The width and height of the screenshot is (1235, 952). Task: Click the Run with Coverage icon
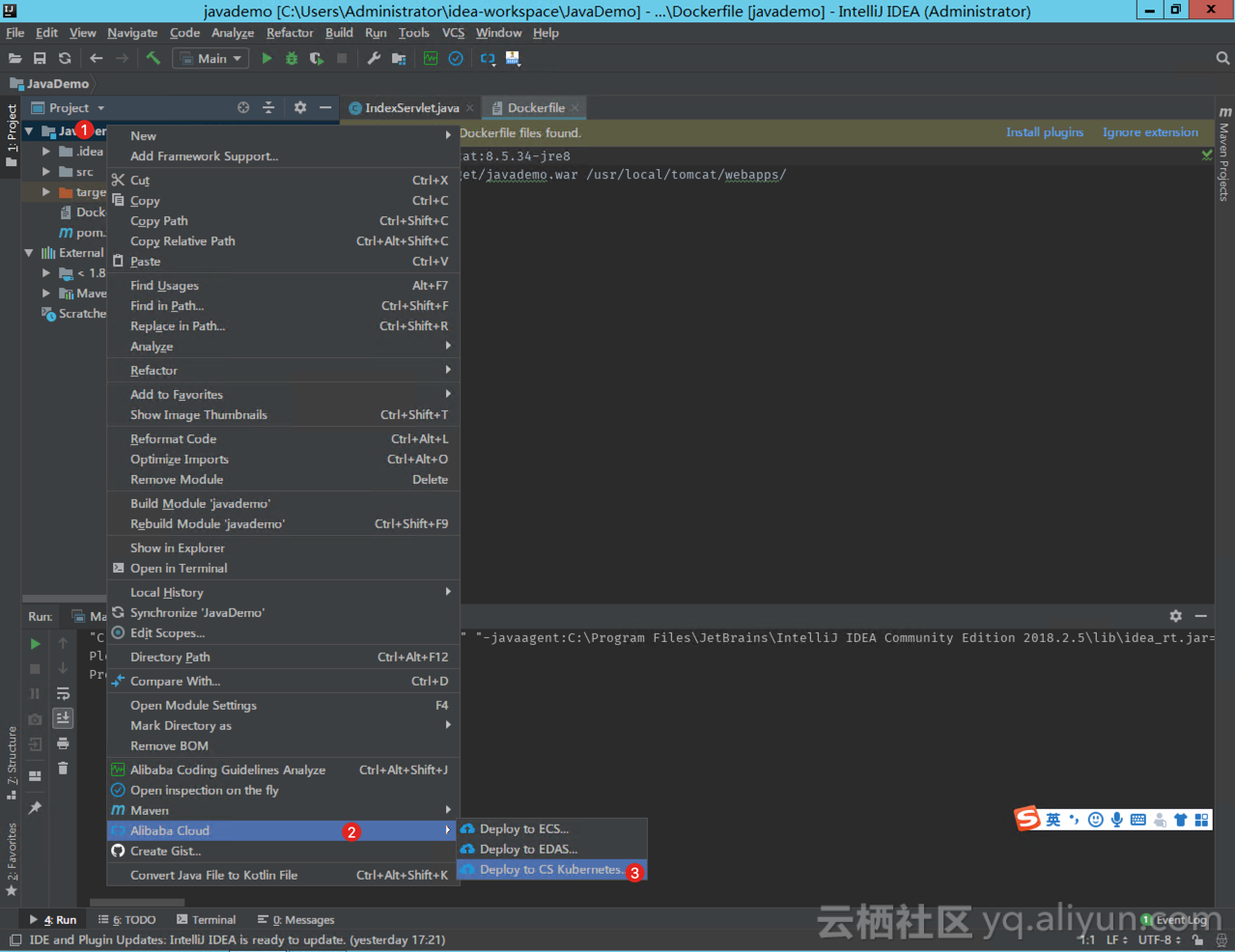[x=316, y=59]
